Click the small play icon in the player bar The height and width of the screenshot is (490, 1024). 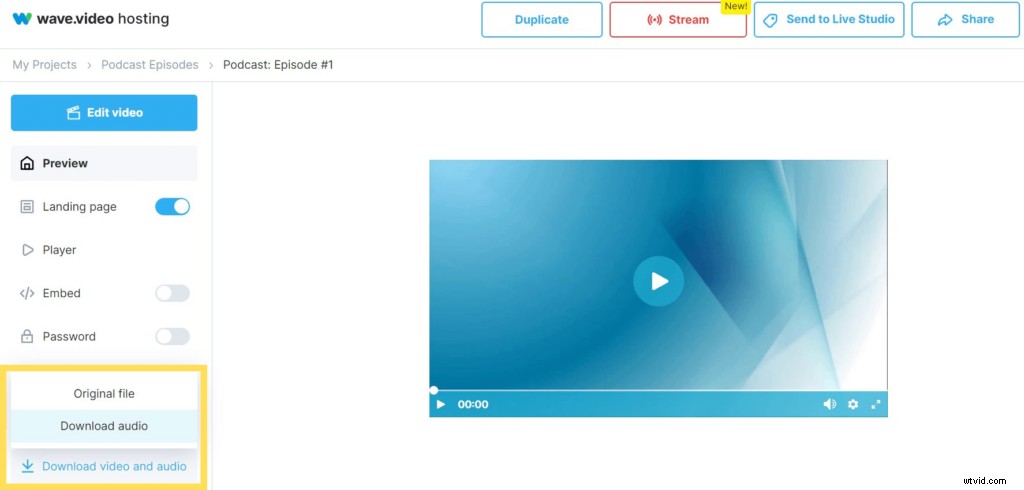(x=441, y=404)
